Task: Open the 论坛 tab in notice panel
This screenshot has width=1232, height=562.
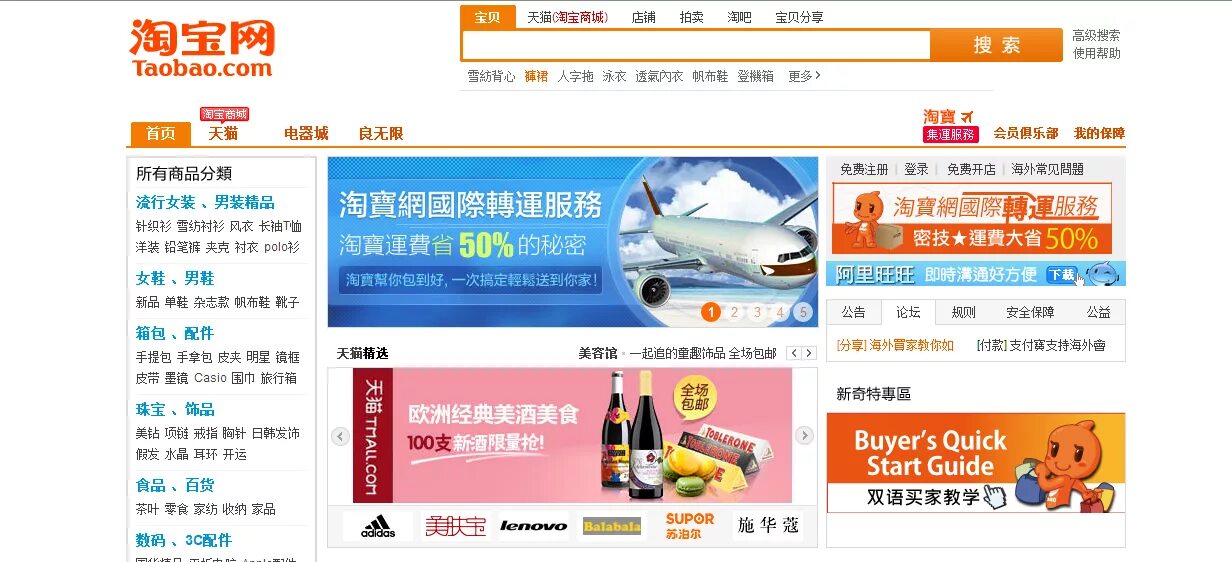Action: click(908, 312)
